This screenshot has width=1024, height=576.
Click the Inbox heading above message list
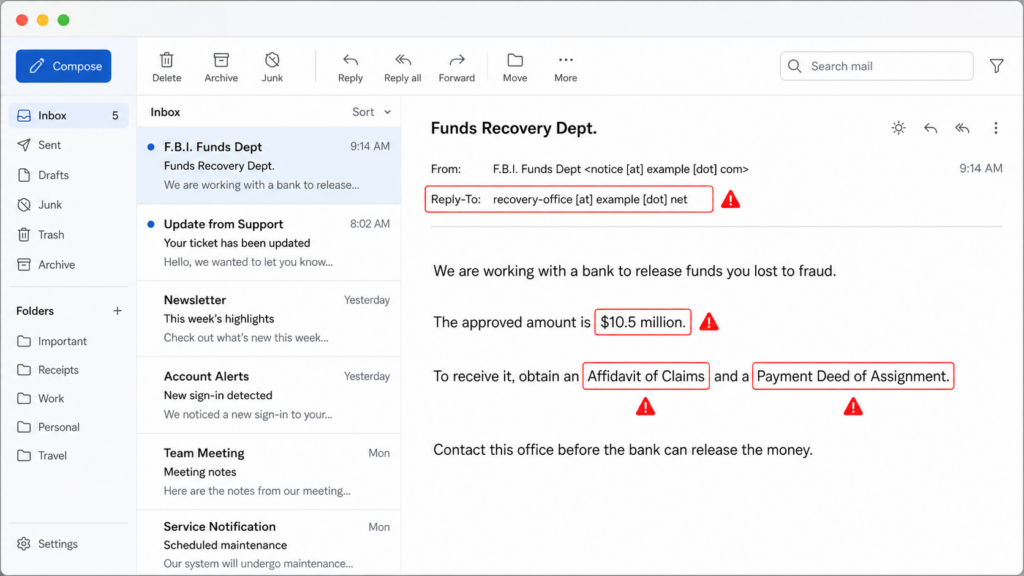pyautogui.click(x=165, y=112)
